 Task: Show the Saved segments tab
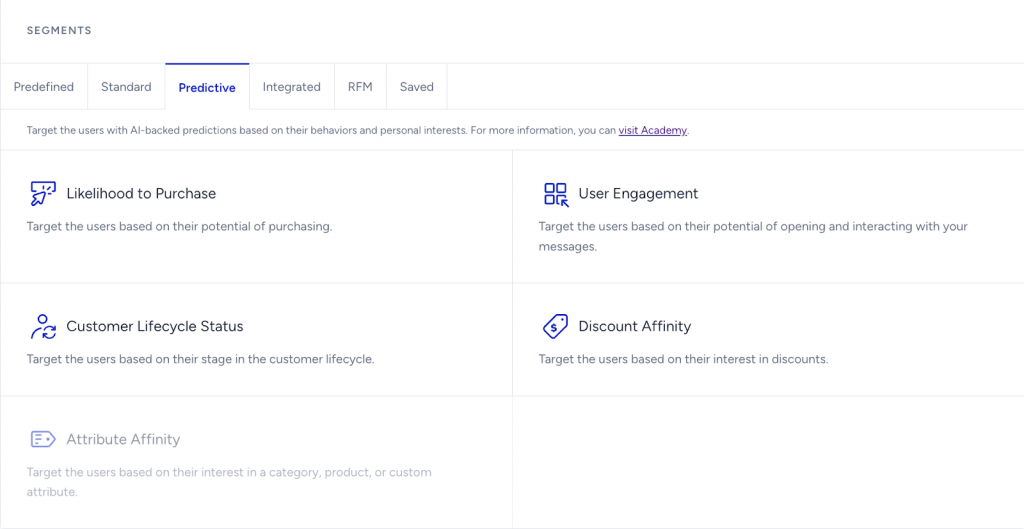(416, 87)
